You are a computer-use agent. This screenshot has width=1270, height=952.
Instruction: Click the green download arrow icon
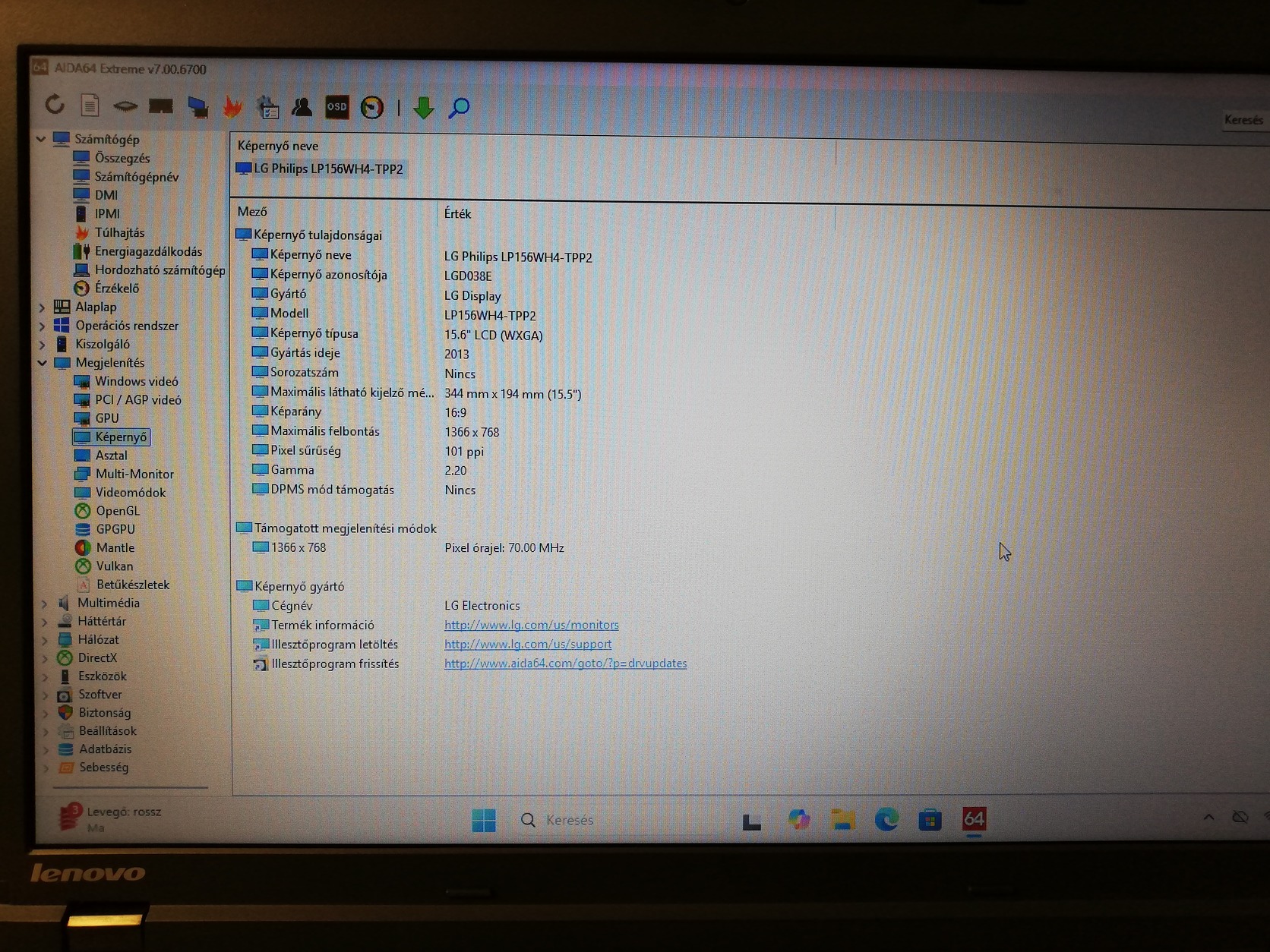tap(423, 109)
